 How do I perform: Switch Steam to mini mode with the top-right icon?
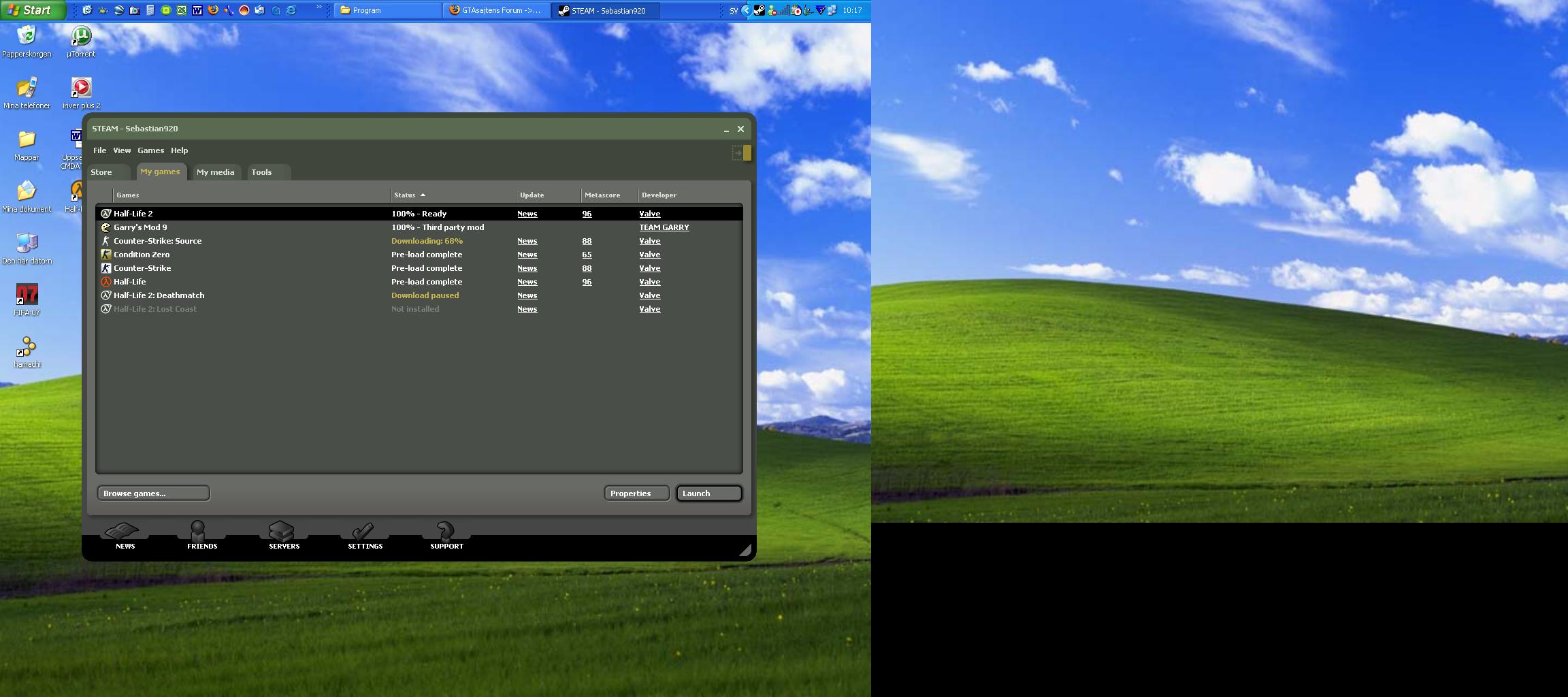tap(741, 153)
